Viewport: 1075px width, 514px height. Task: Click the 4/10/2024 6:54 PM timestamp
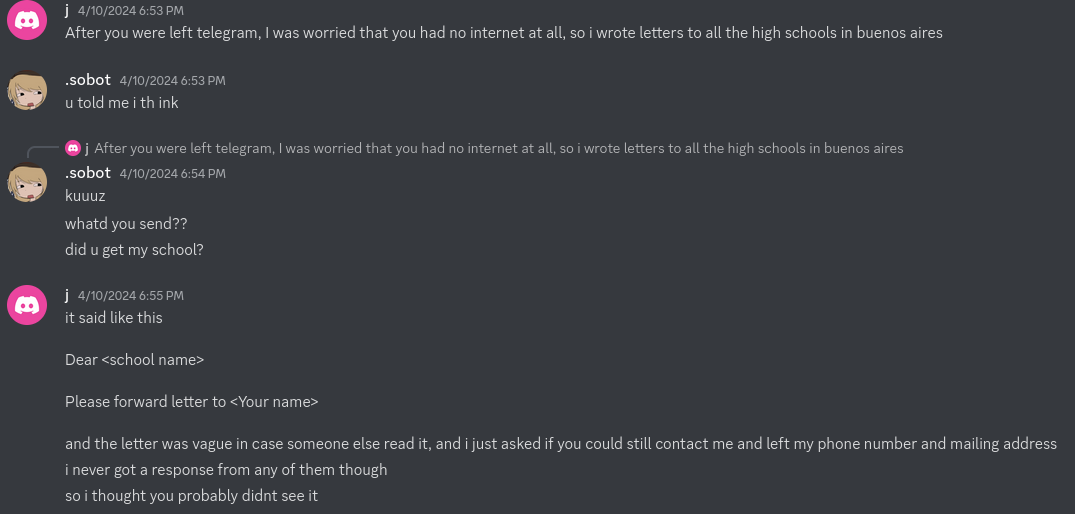172,174
